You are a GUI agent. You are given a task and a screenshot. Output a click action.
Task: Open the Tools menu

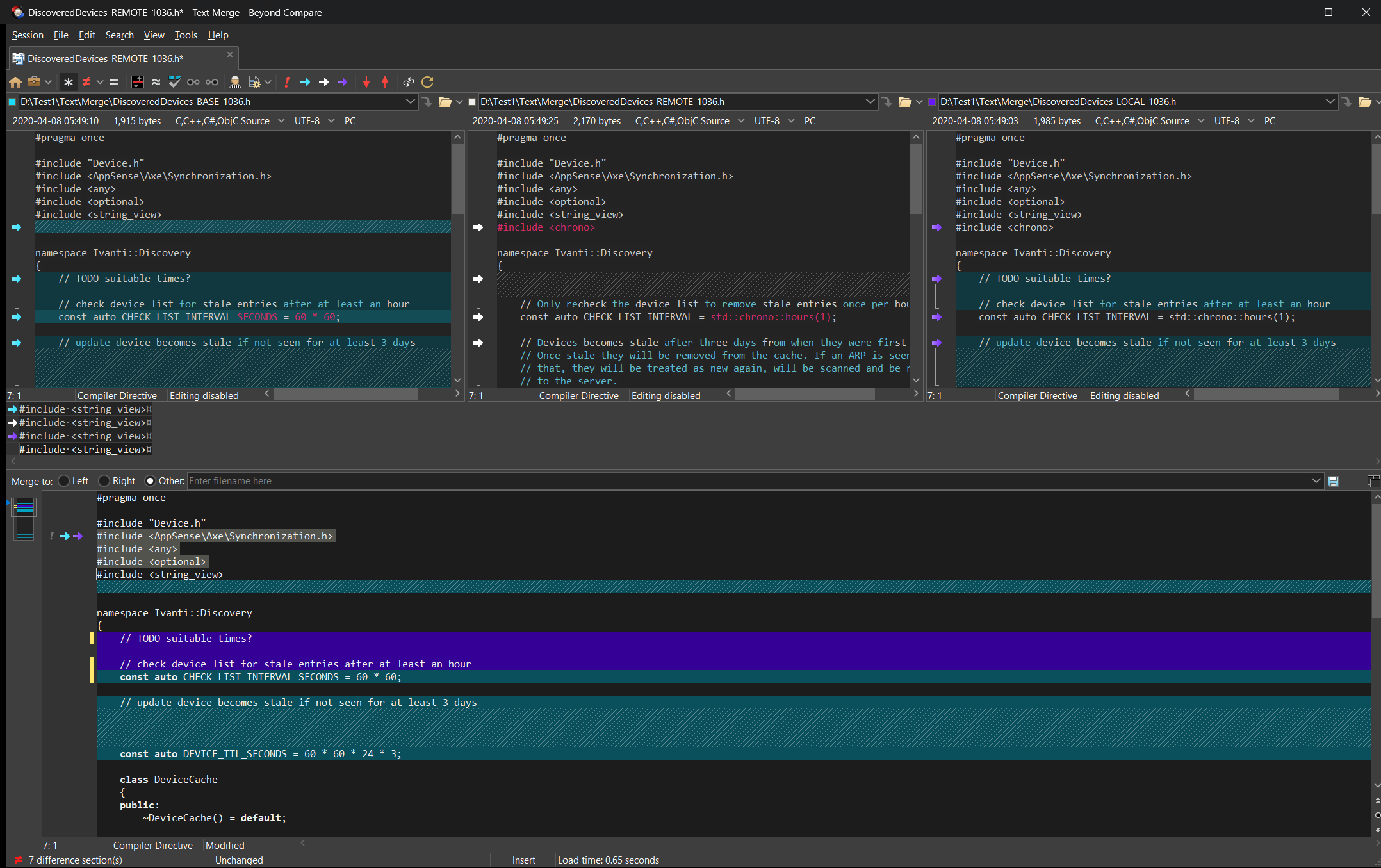pos(186,35)
